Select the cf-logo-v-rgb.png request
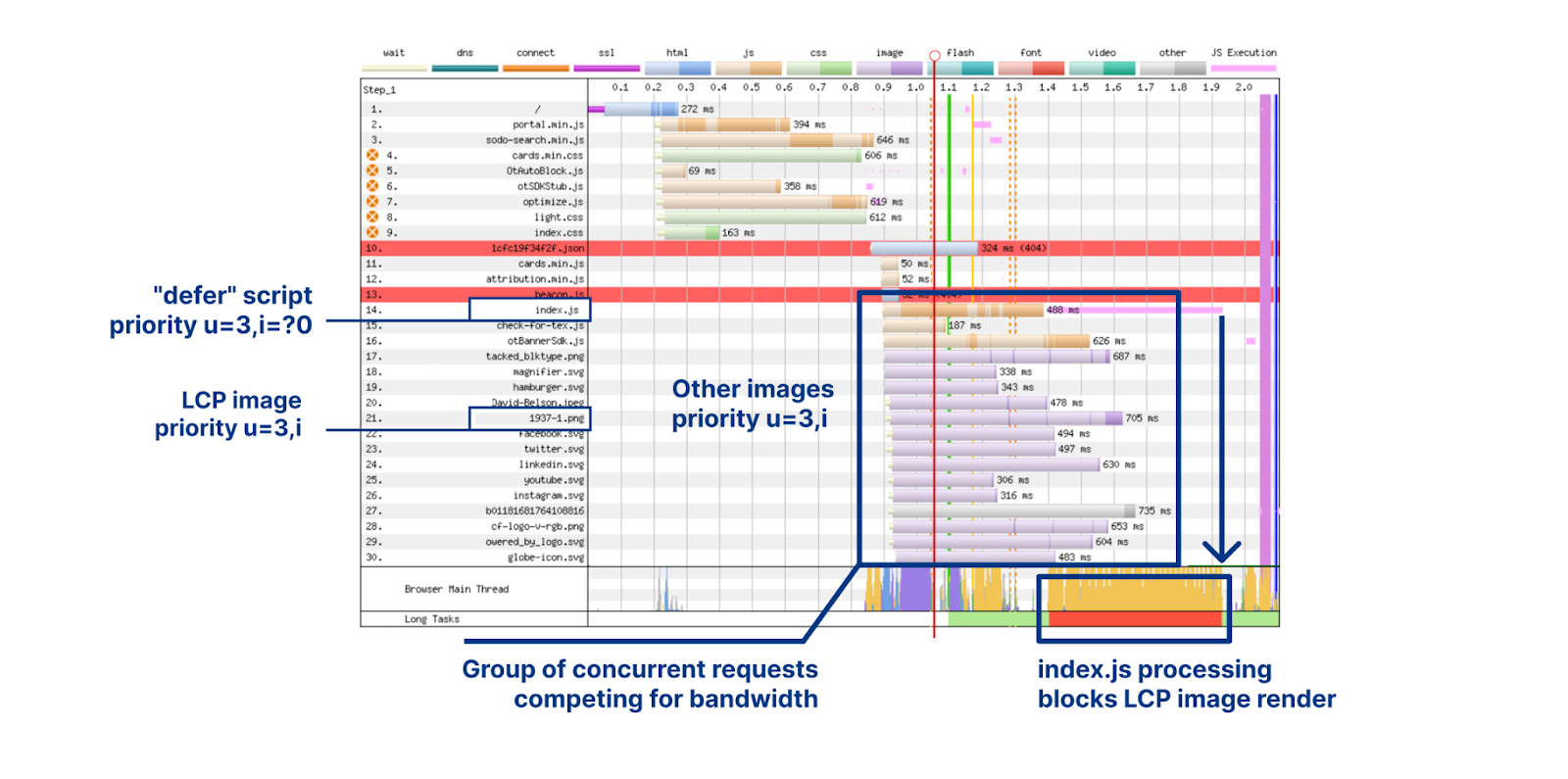The image size is (1568, 779). (537, 526)
